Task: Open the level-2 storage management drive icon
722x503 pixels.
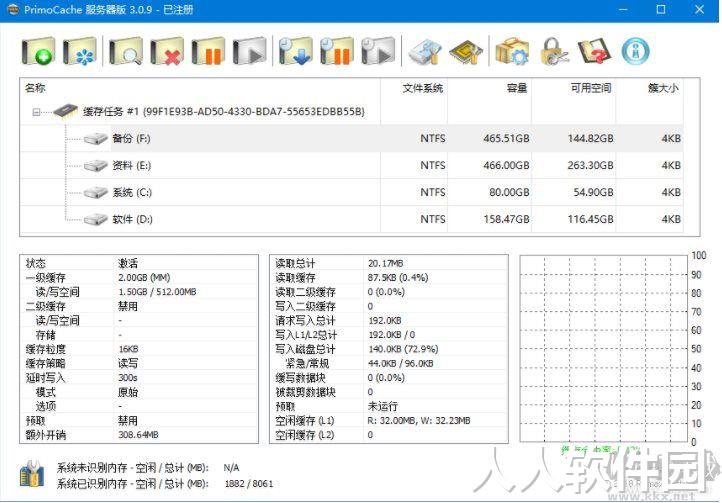Action: [425, 51]
